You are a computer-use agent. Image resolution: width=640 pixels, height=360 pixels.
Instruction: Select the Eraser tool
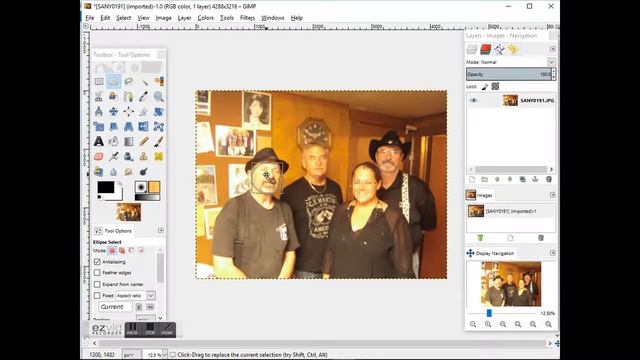(99, 156)
